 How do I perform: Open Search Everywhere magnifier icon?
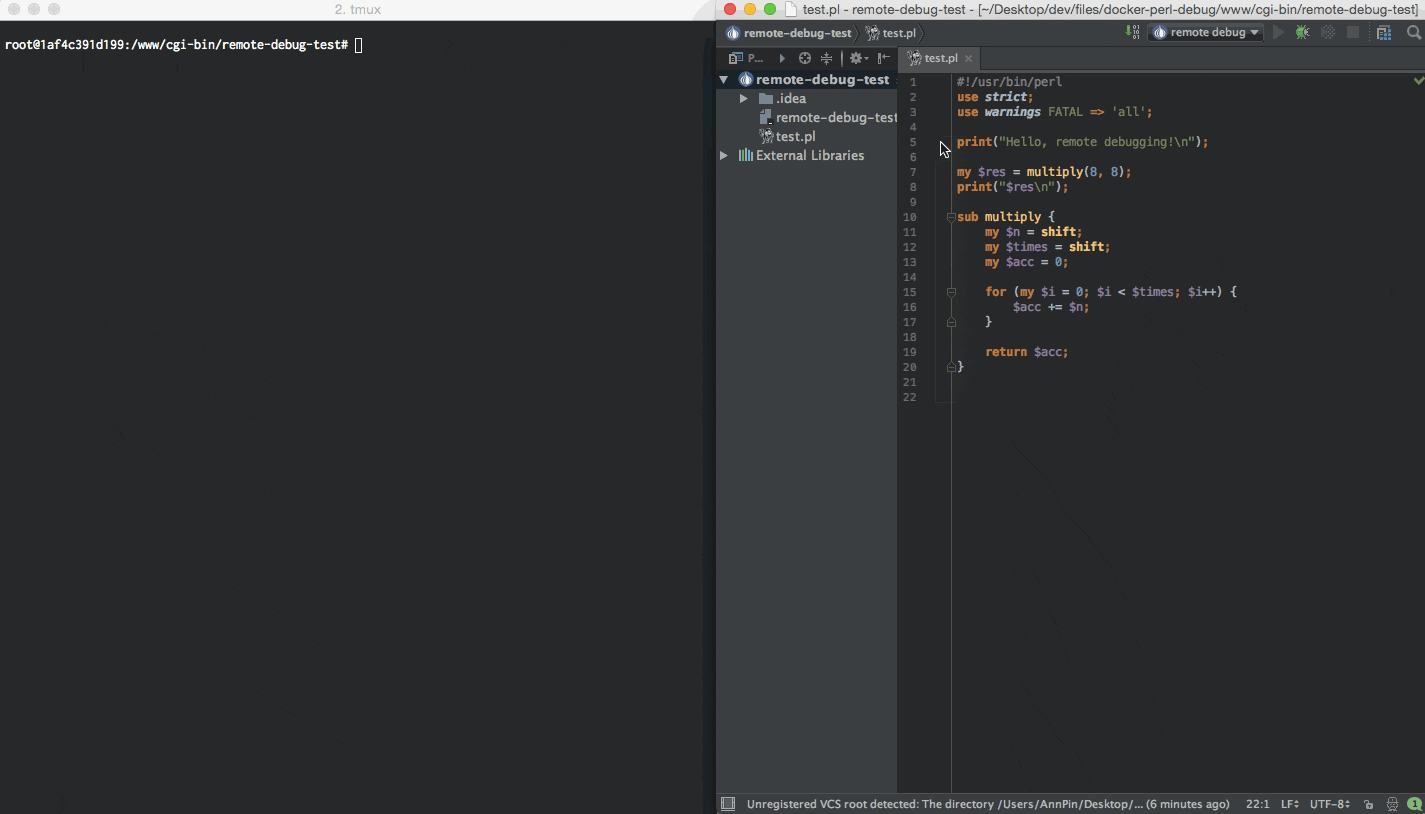(1413, 32)
